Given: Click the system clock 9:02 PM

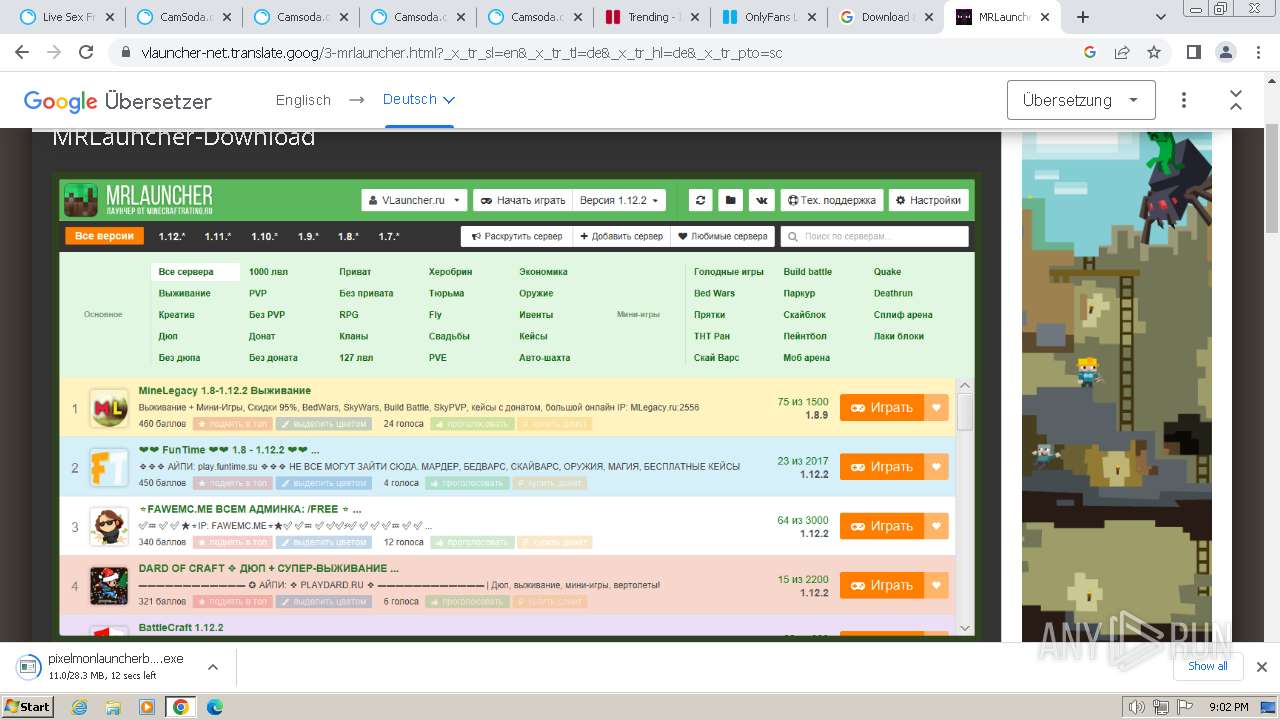Looking at the screenshot, I should click(1228, 707).
